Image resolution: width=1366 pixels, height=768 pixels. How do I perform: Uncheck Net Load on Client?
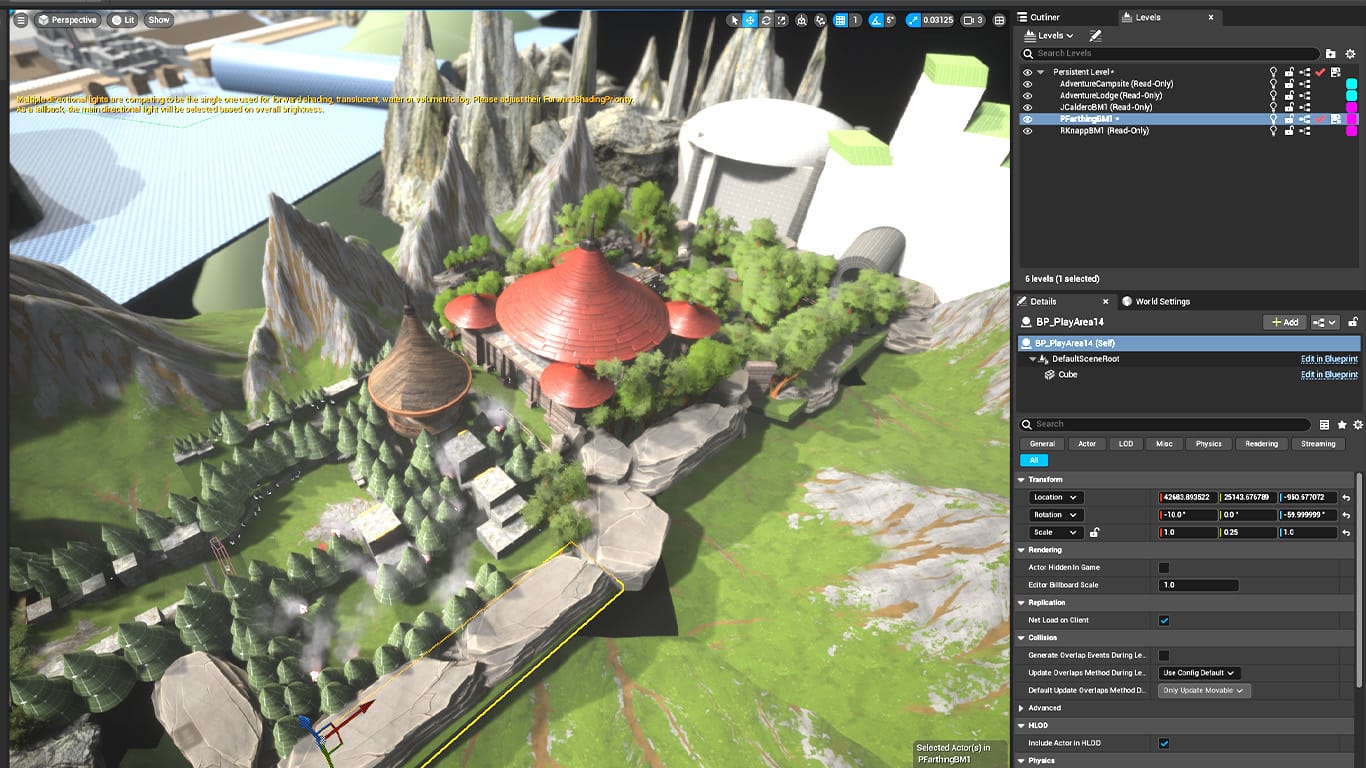click(x=1164, y=620)
